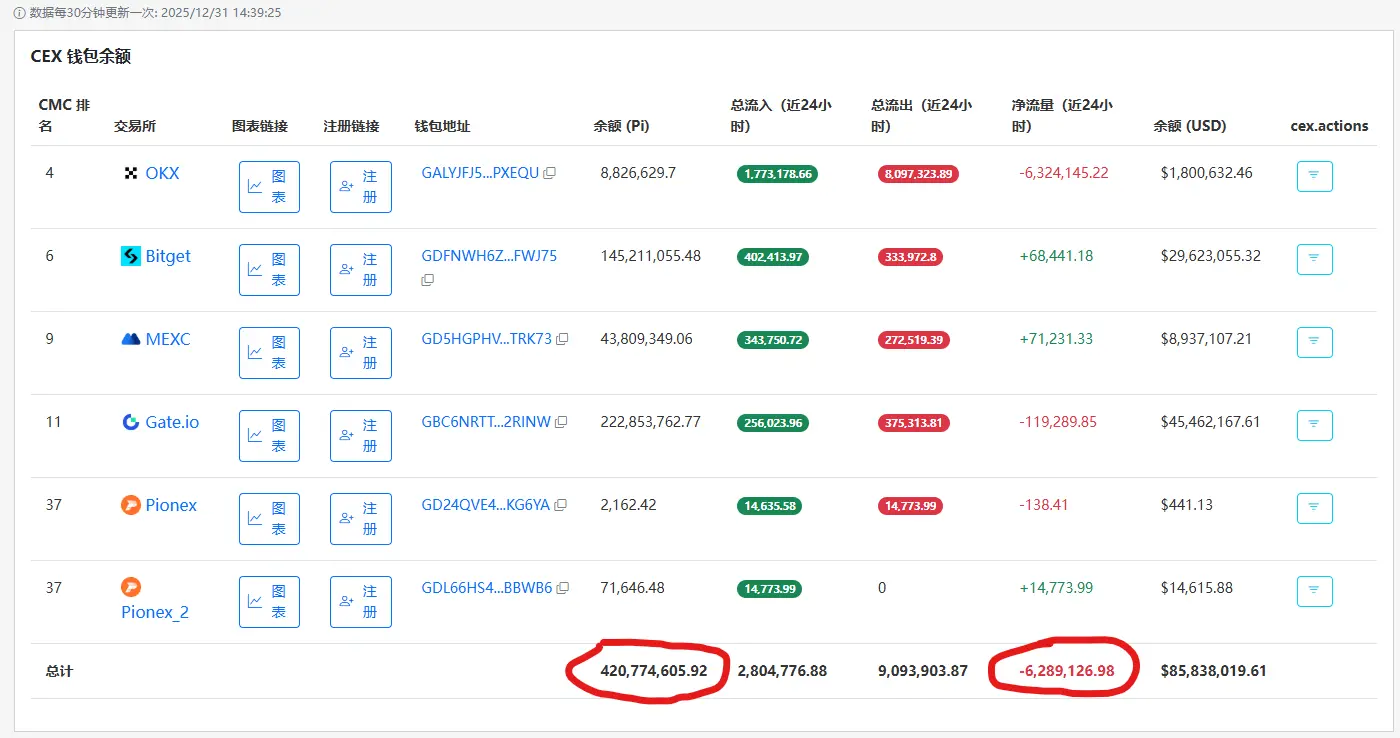This screenshot has width=1400, height=738.
Task: Open the chart in the 2,162.42 balance row
Action: (269, 519)
